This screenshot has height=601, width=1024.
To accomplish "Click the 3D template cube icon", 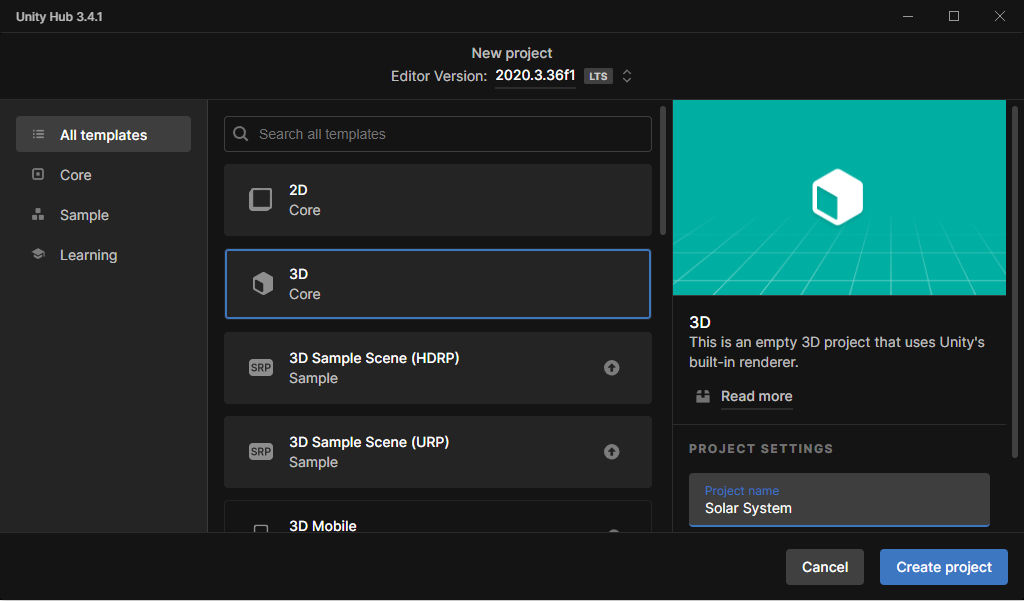I will 263,284.
